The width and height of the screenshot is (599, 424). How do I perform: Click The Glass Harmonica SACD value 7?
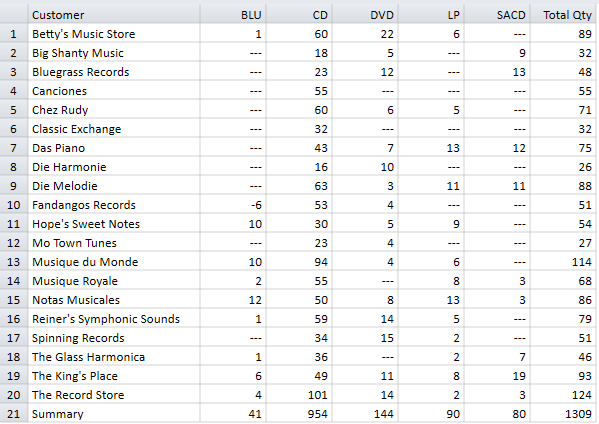click(x=497, y=357)
